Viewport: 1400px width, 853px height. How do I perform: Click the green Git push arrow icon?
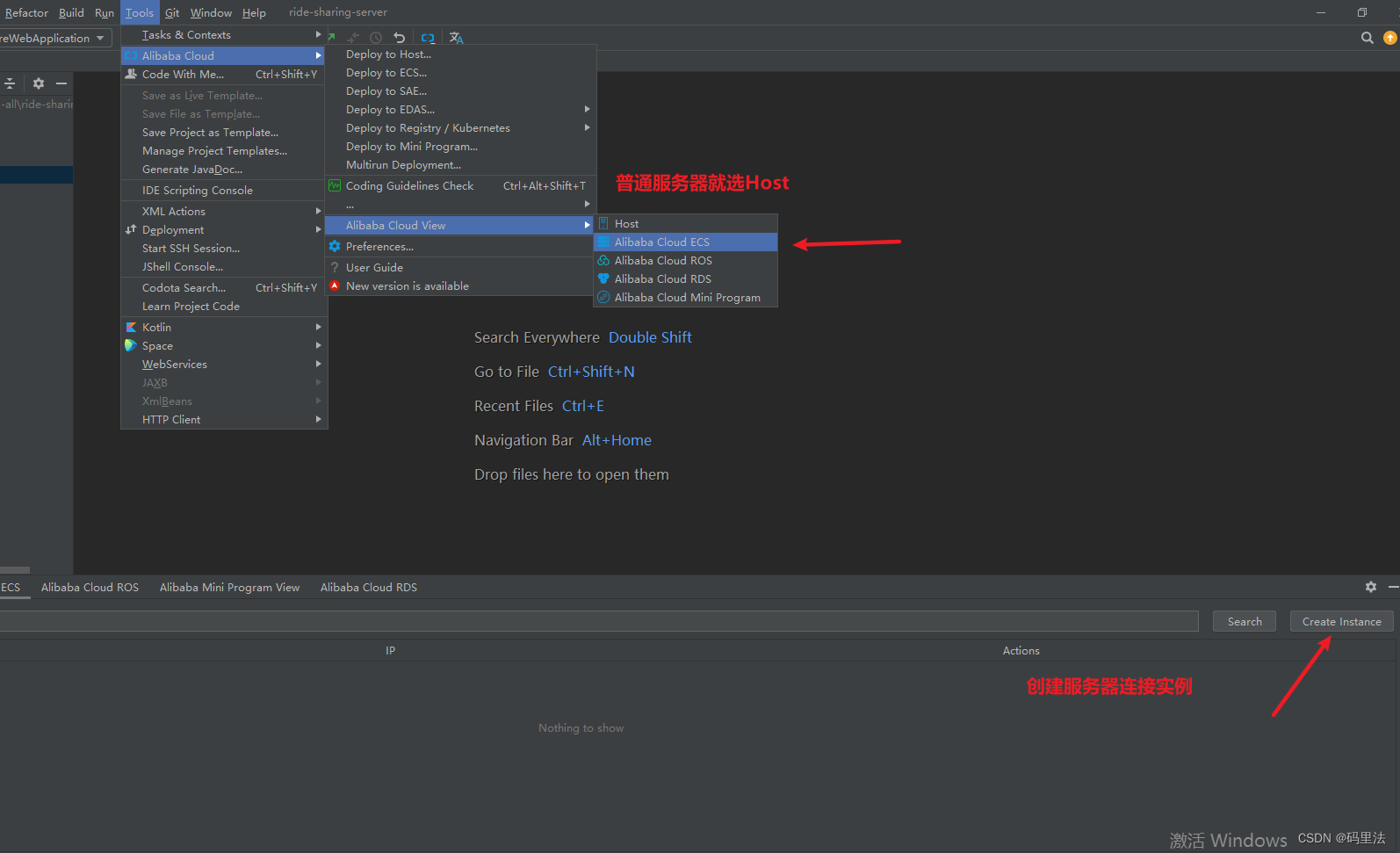[x=332, y=37]
